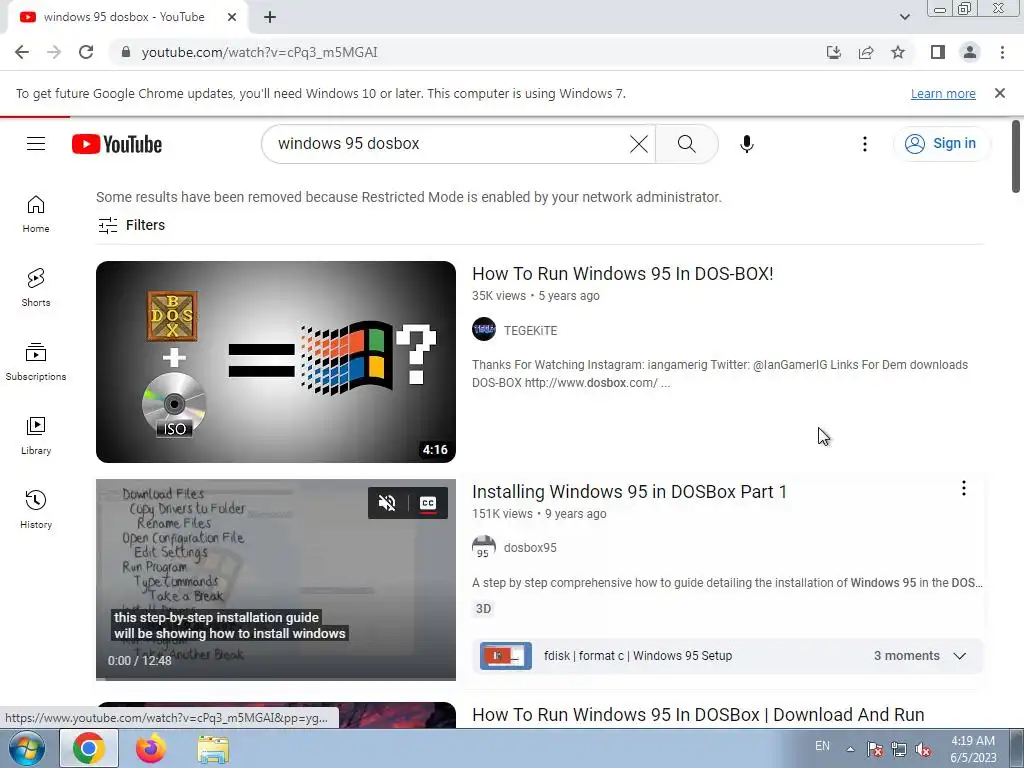Click the installation guide preview thumbnail
This screenshot has height=768, width=1024.
276,580
